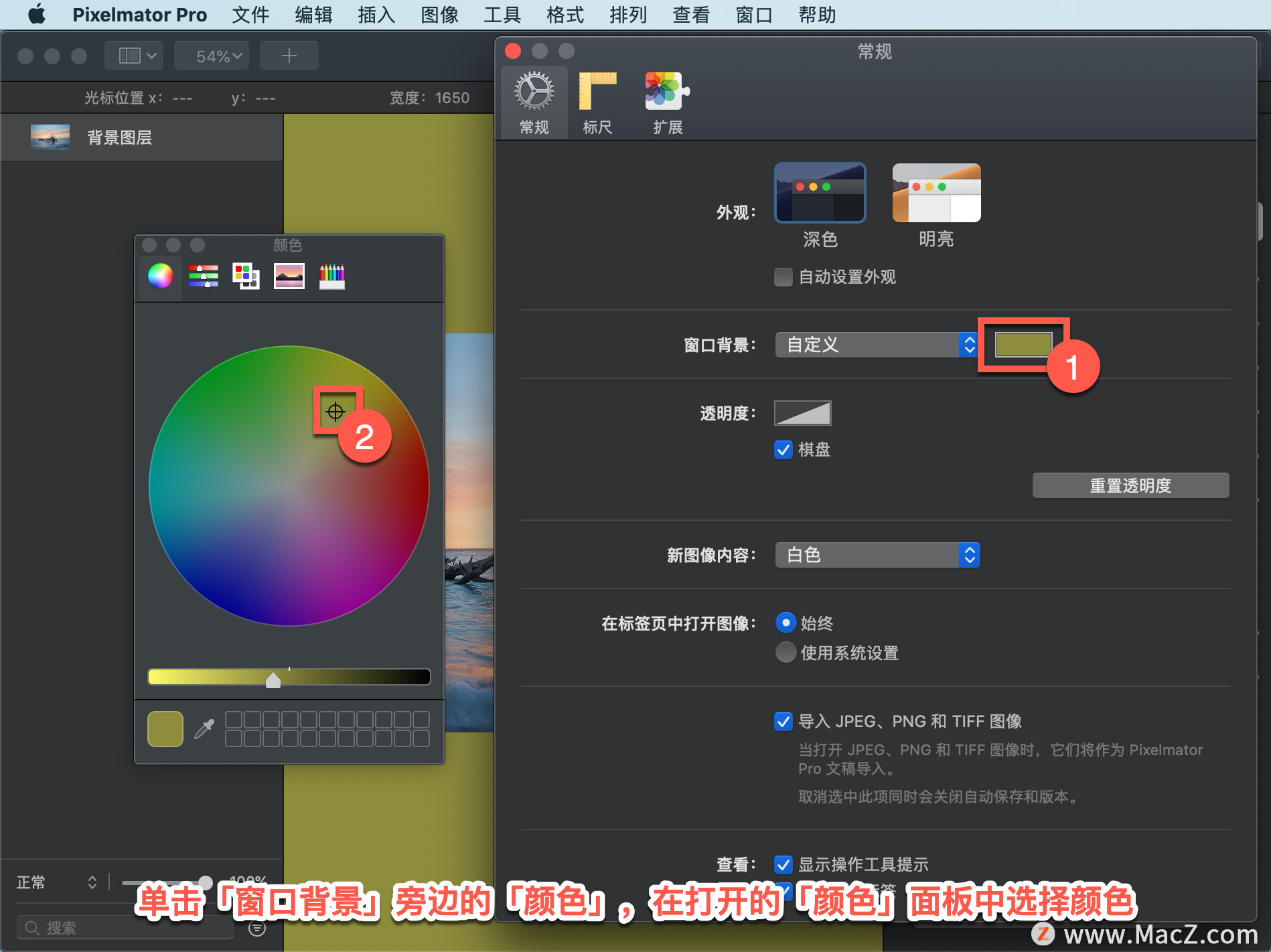Click the color wheel in Colors panel
Viewport: 1271px width, 952px height.
coord(289,486)
